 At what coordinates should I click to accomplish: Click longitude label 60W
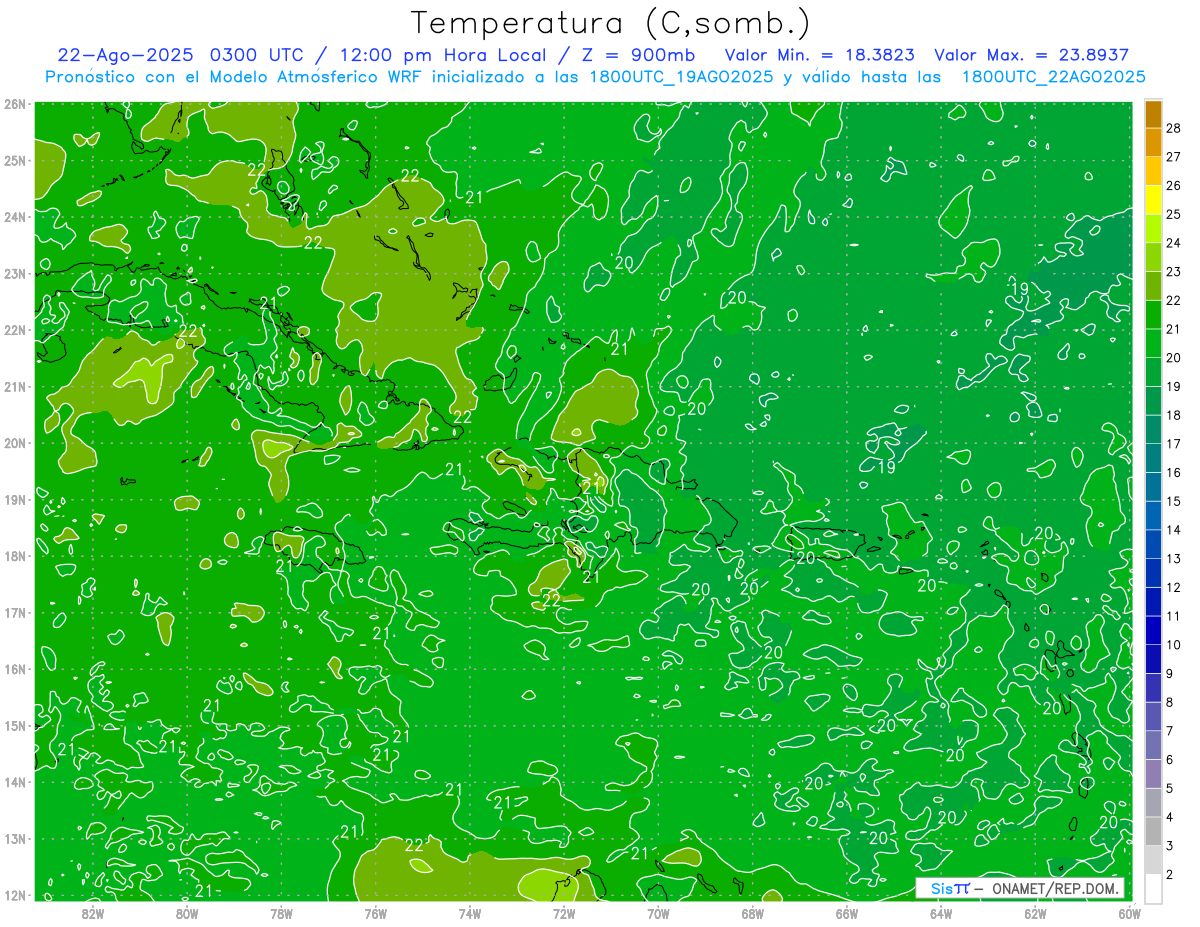pyautogui.click(x=1130, y=913)
